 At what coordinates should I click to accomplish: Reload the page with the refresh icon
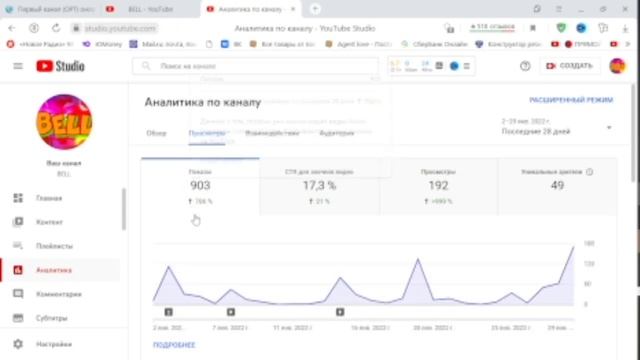[56, 28]
